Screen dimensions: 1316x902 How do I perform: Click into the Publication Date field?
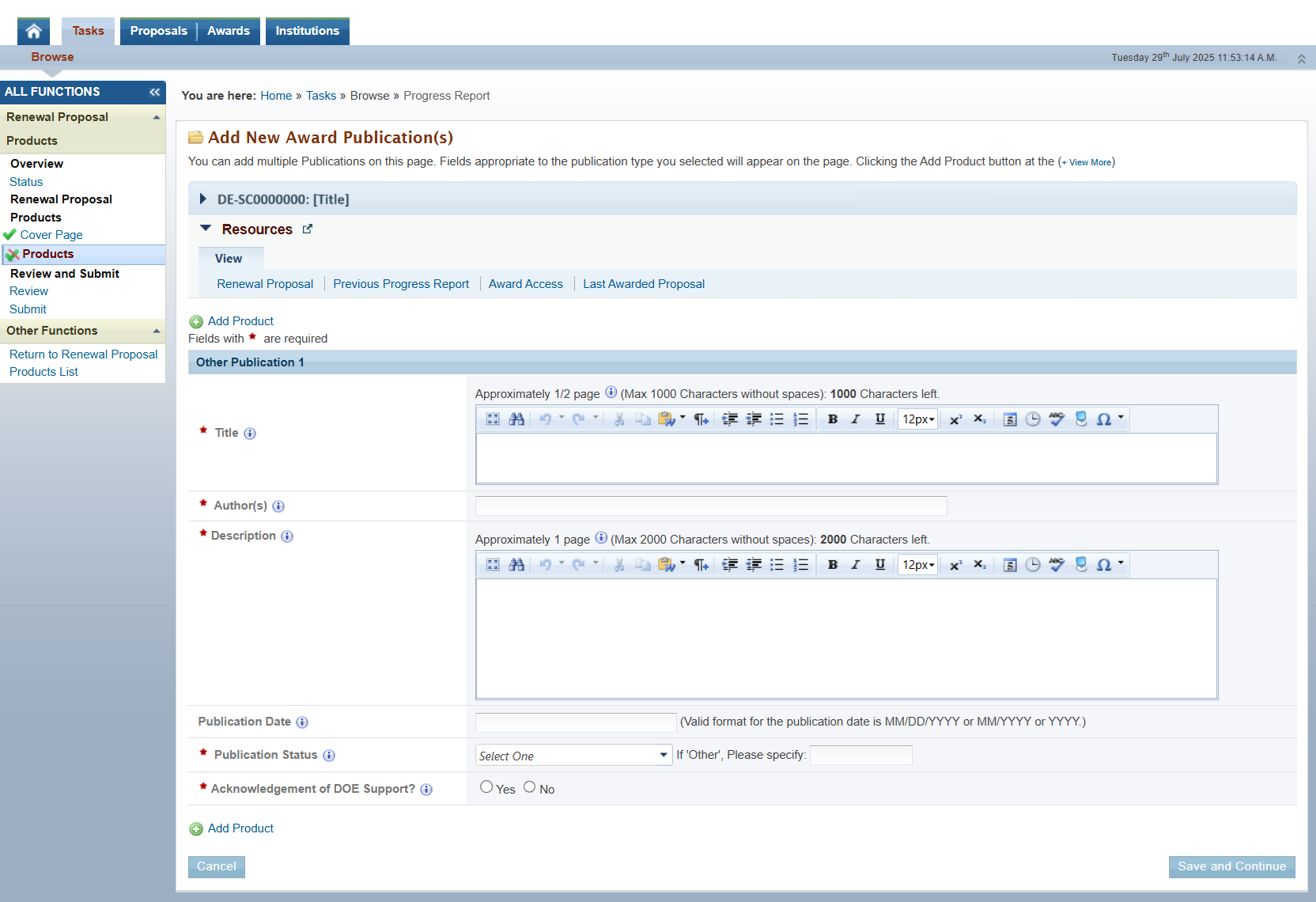click(575, 722)
